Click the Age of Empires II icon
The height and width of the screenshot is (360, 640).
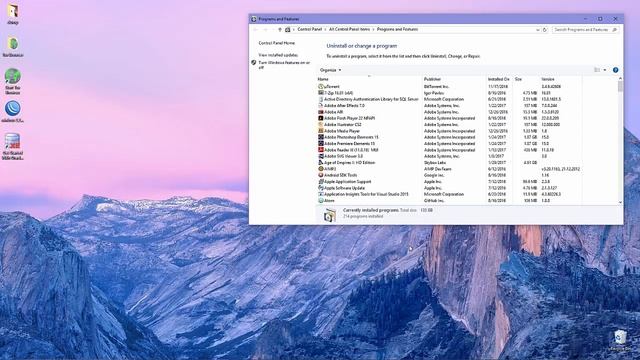(321, 162)
